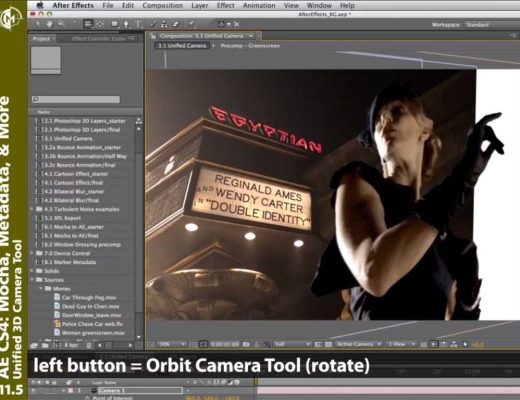This screenshot has height=400, width=520.
Task: Select the Rectangle mask tool
Action: [115, 24]
